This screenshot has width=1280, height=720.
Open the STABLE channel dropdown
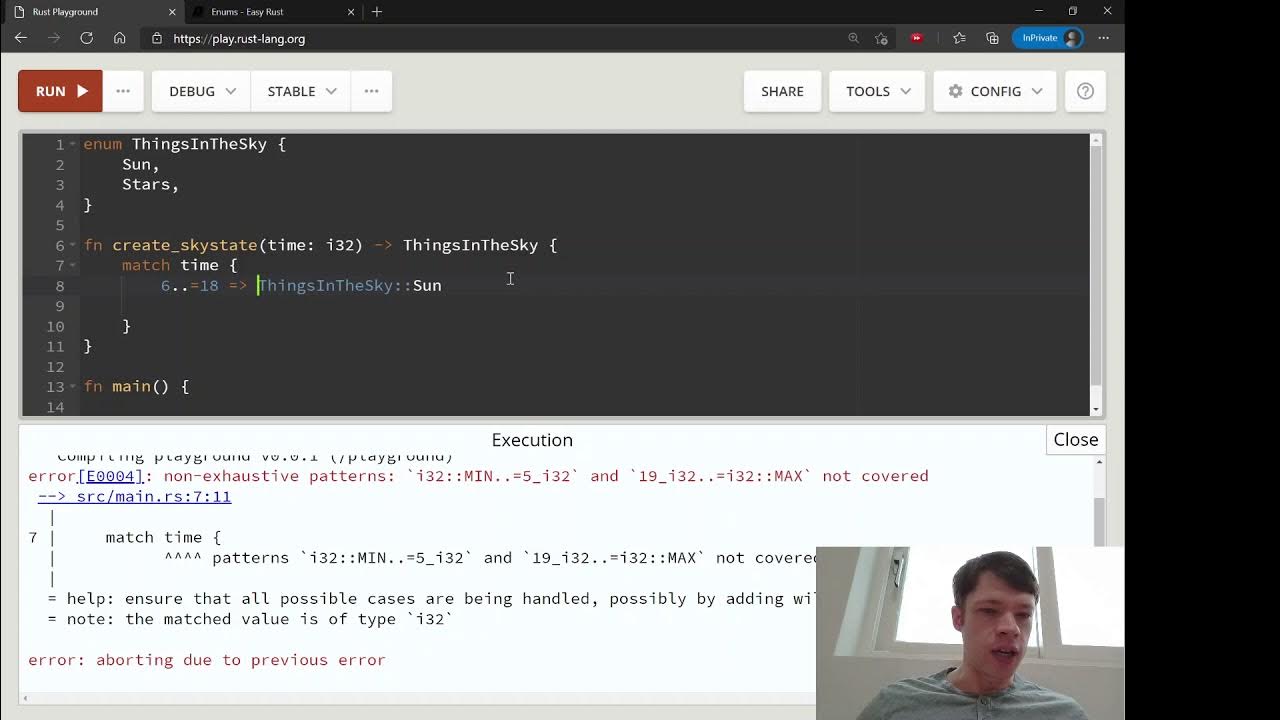[301, 91]
